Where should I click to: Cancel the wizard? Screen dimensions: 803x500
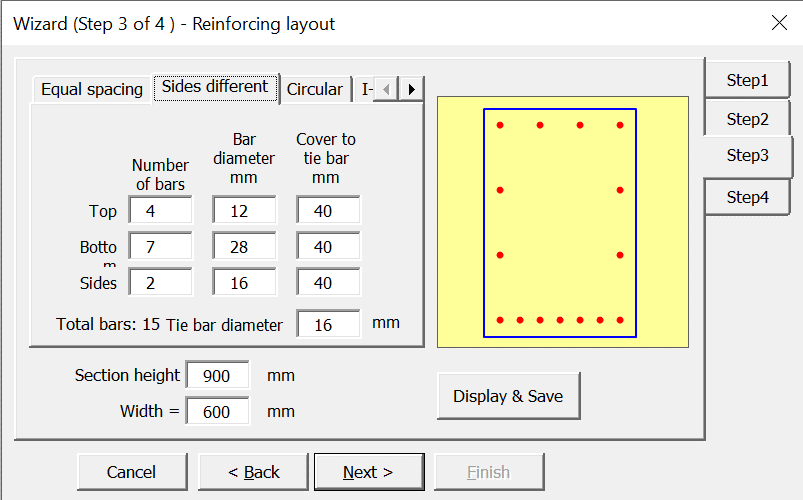131,472
